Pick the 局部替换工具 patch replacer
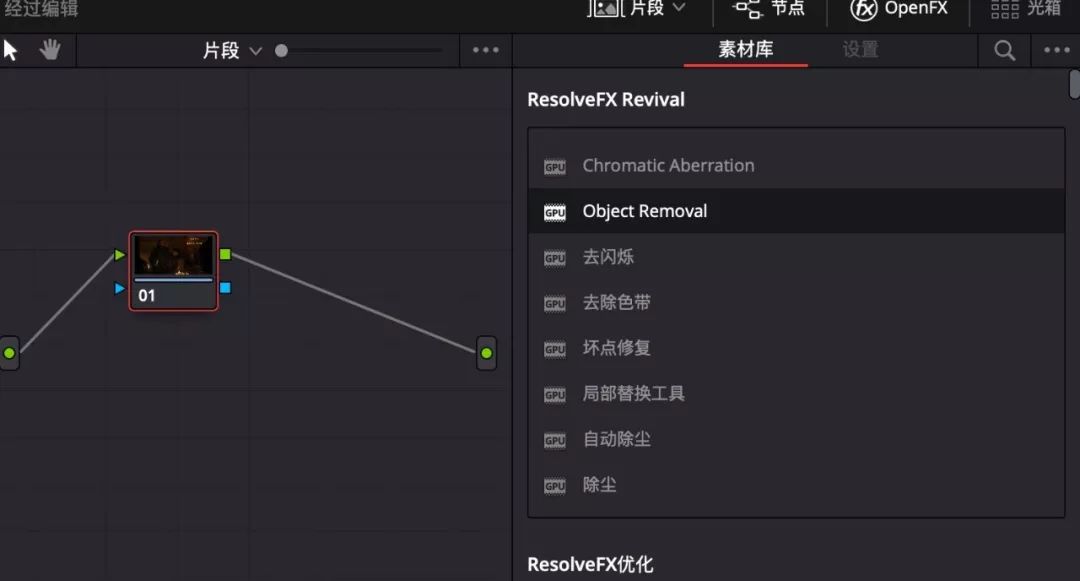The width and height of the screenshot is (1080, 581). tap(796, 393)
